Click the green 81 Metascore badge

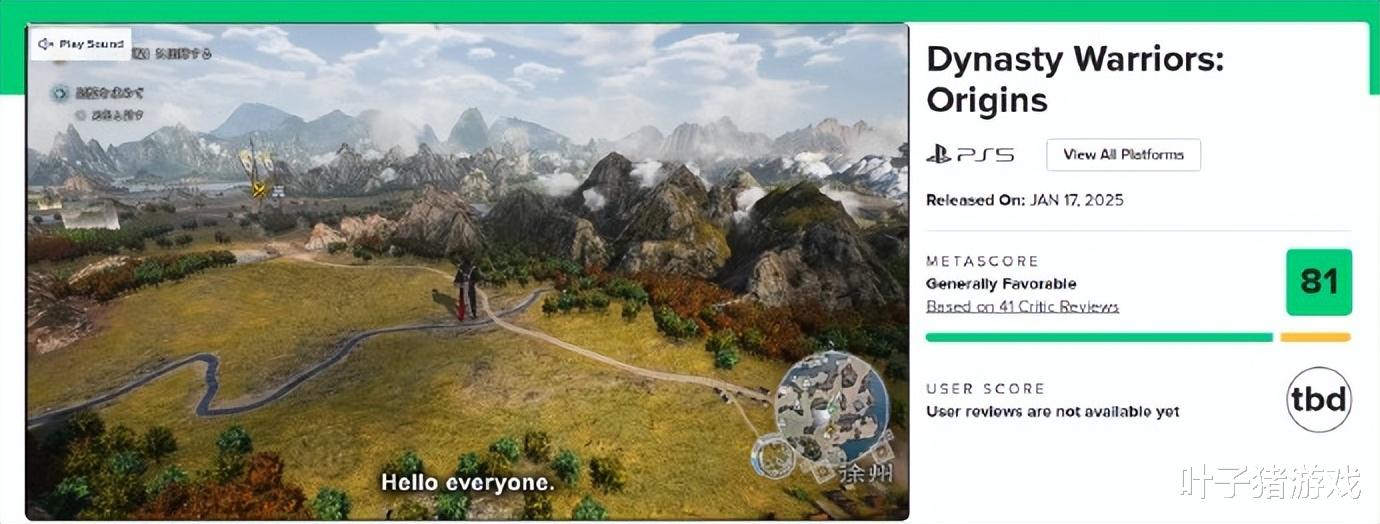point(1319,282)
